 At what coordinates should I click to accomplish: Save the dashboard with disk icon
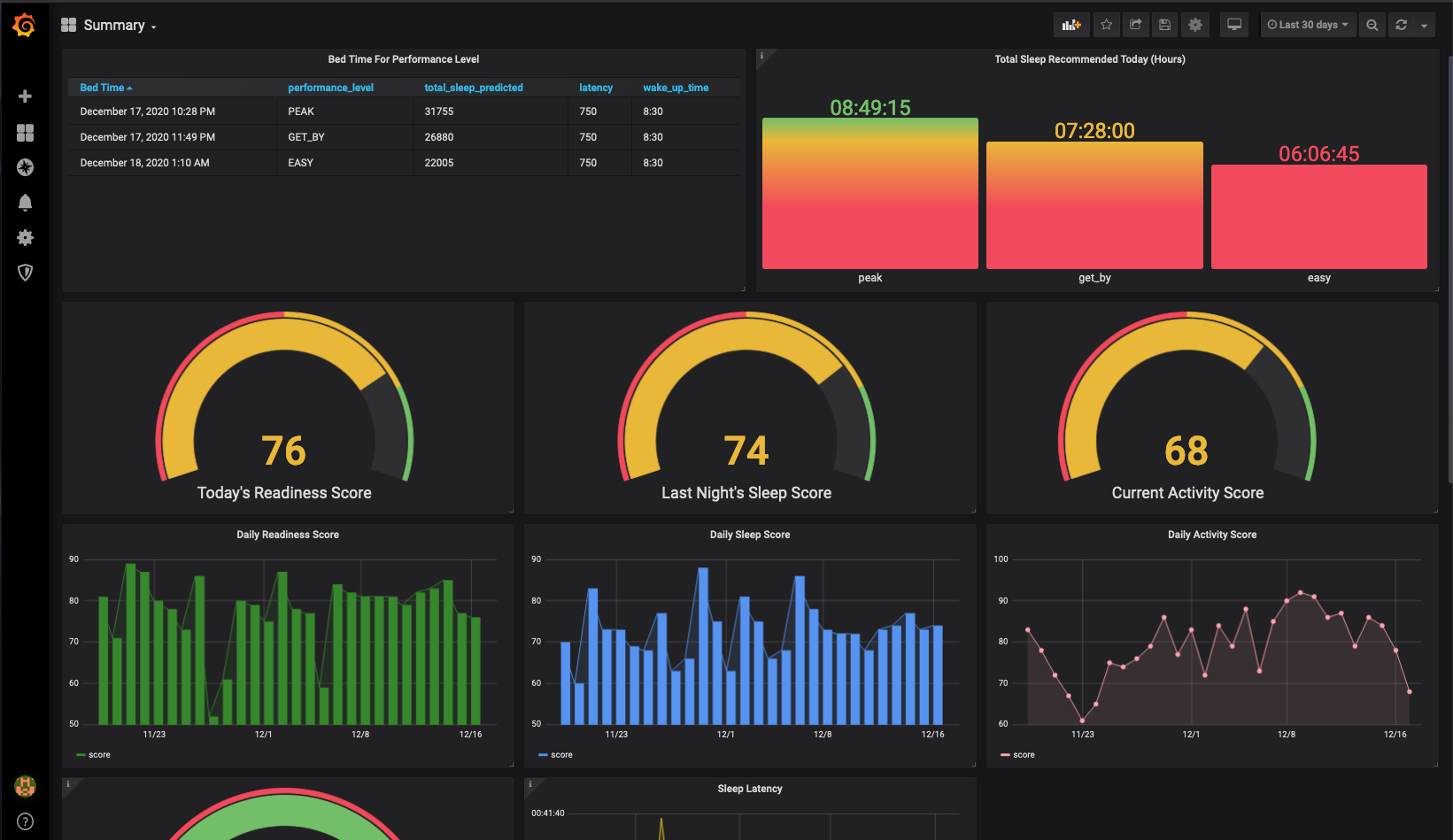1164,25
